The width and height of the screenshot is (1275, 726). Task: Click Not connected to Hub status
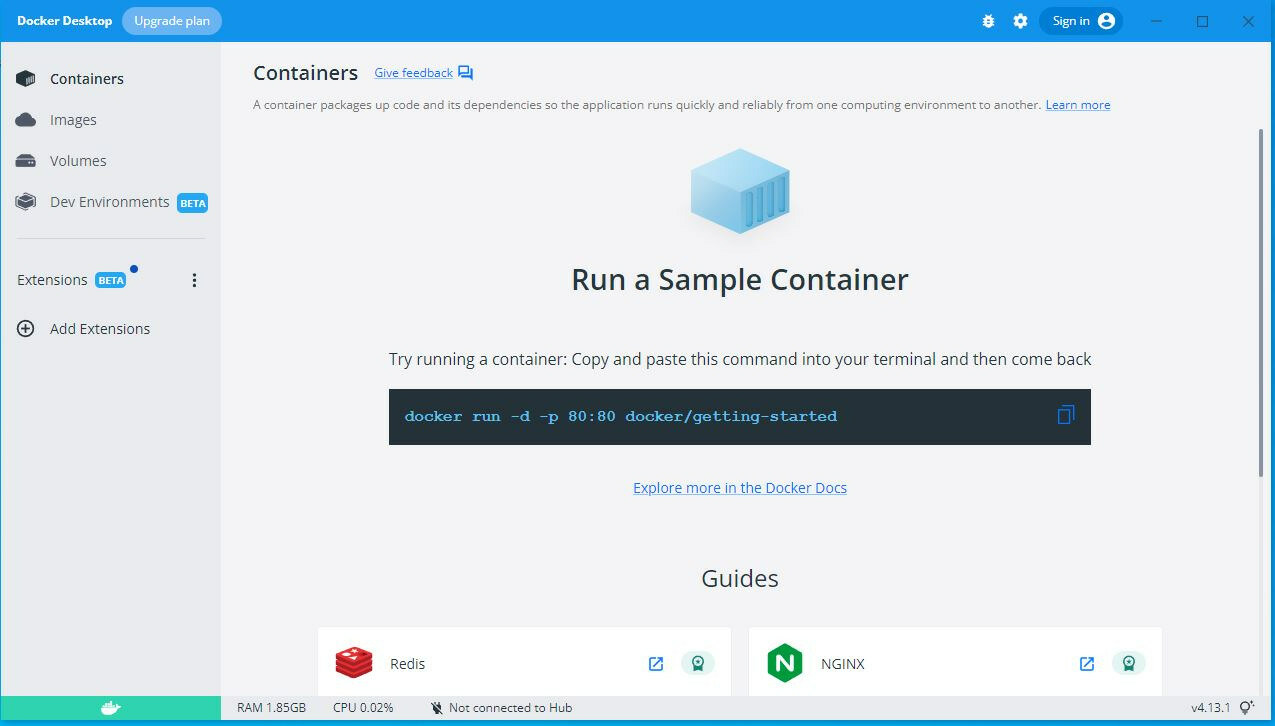click(x=510, y=708)
